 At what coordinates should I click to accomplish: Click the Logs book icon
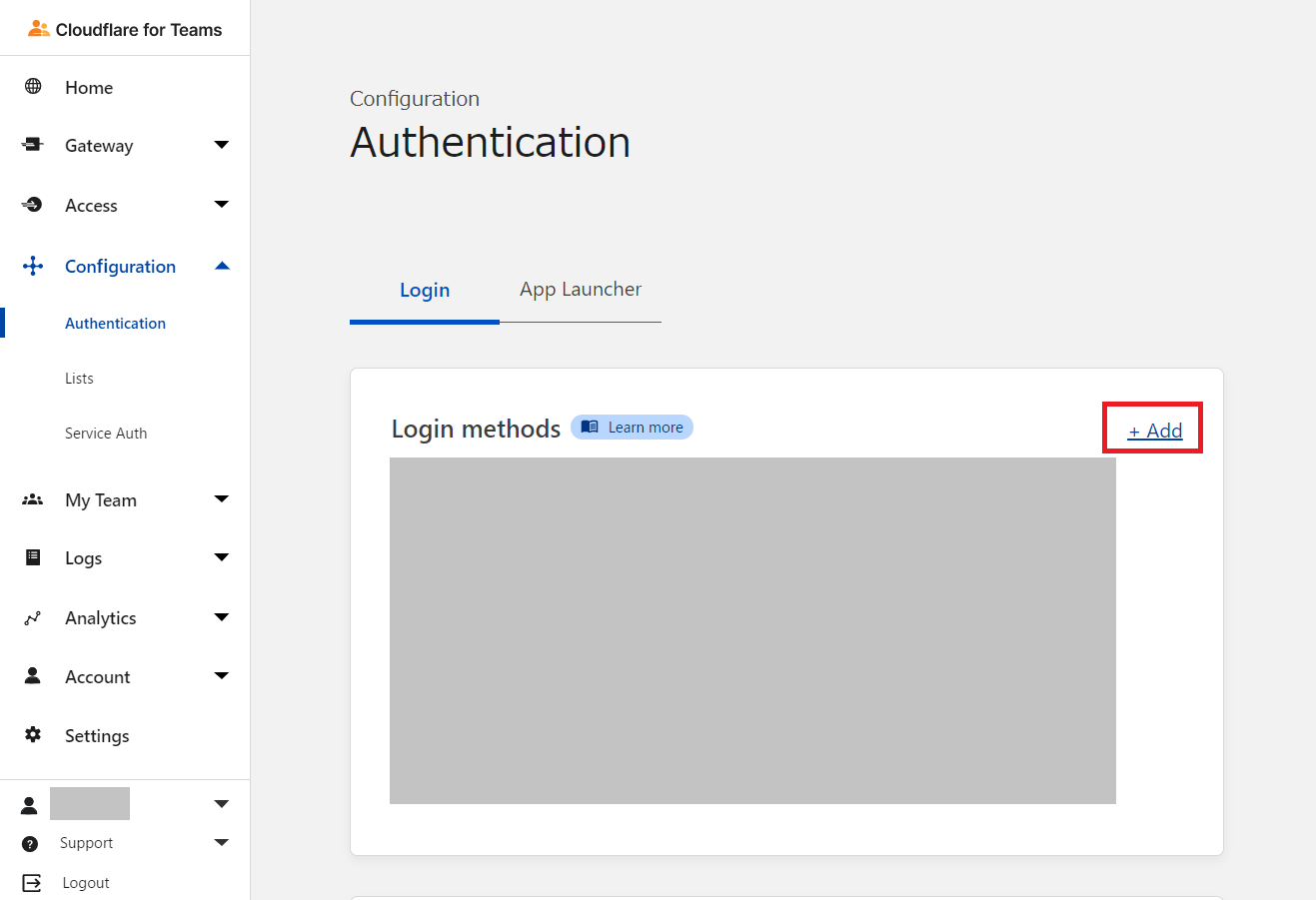click(33, 557)
